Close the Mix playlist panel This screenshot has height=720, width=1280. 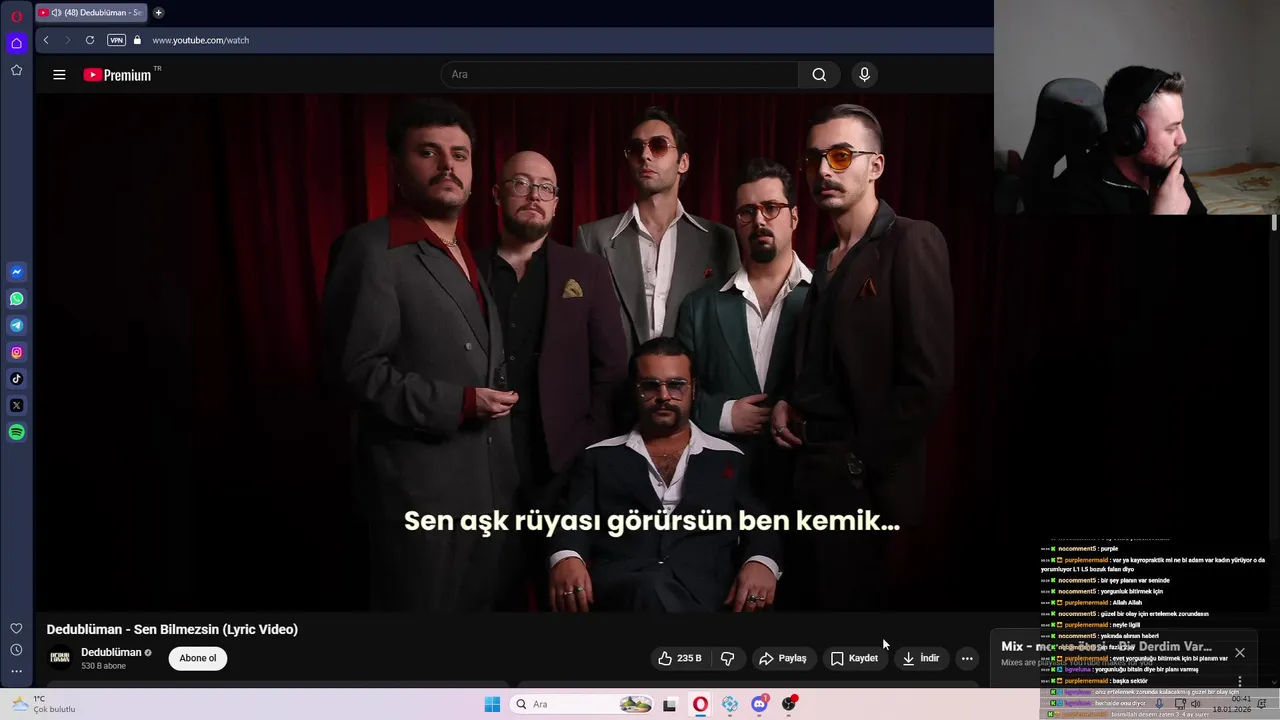pyautogui.click(x=1240, y=652)
